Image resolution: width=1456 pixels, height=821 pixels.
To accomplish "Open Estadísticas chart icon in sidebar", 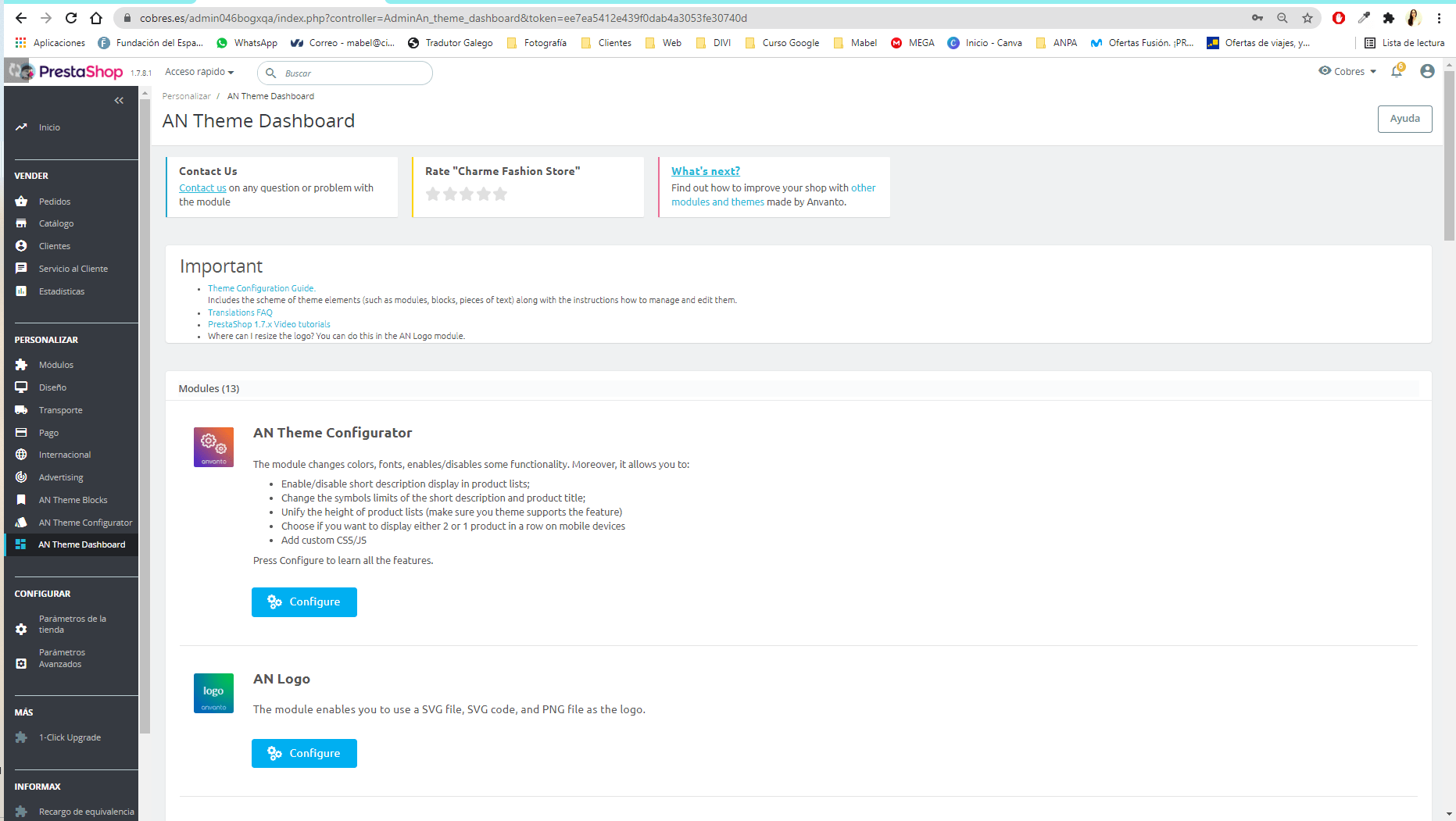I will pos(21,291).
